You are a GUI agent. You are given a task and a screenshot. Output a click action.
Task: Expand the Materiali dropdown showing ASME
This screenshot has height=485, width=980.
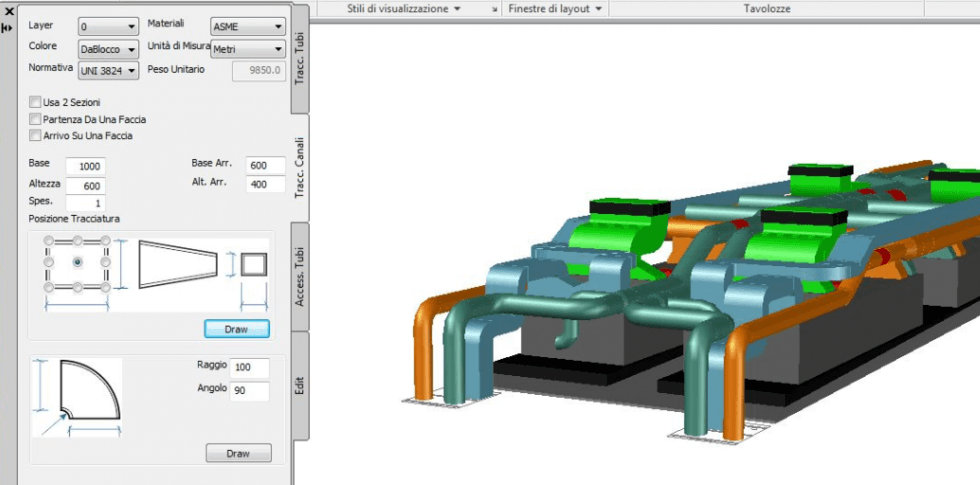[x=248, y=27]
